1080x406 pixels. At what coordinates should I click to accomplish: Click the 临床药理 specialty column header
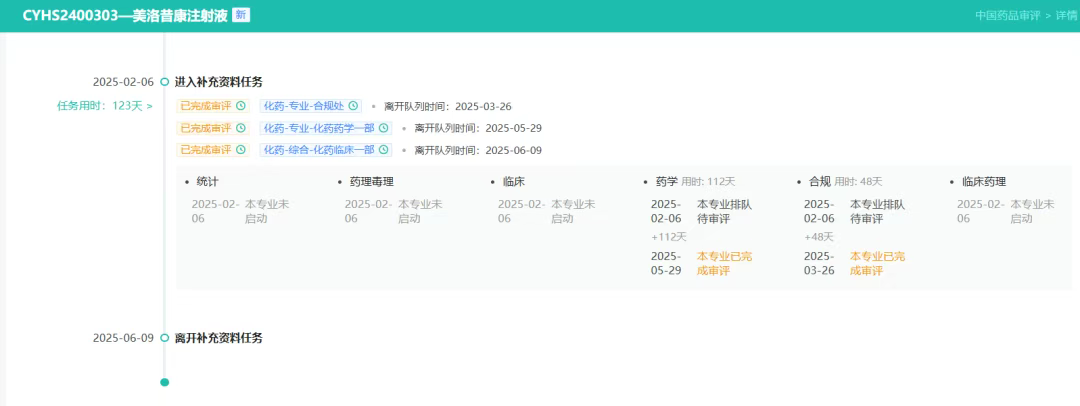[983, 182]
